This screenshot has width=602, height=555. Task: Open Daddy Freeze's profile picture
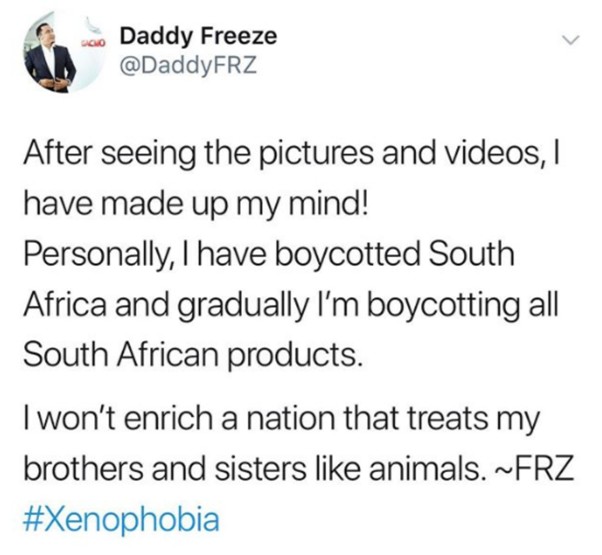coord(64,53)
